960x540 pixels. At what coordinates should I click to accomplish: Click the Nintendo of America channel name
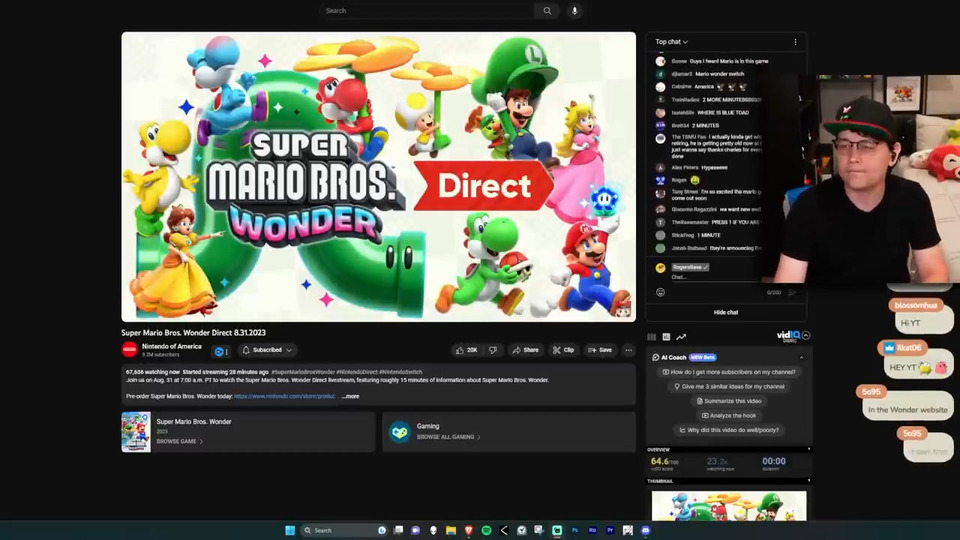pos(171,347)
